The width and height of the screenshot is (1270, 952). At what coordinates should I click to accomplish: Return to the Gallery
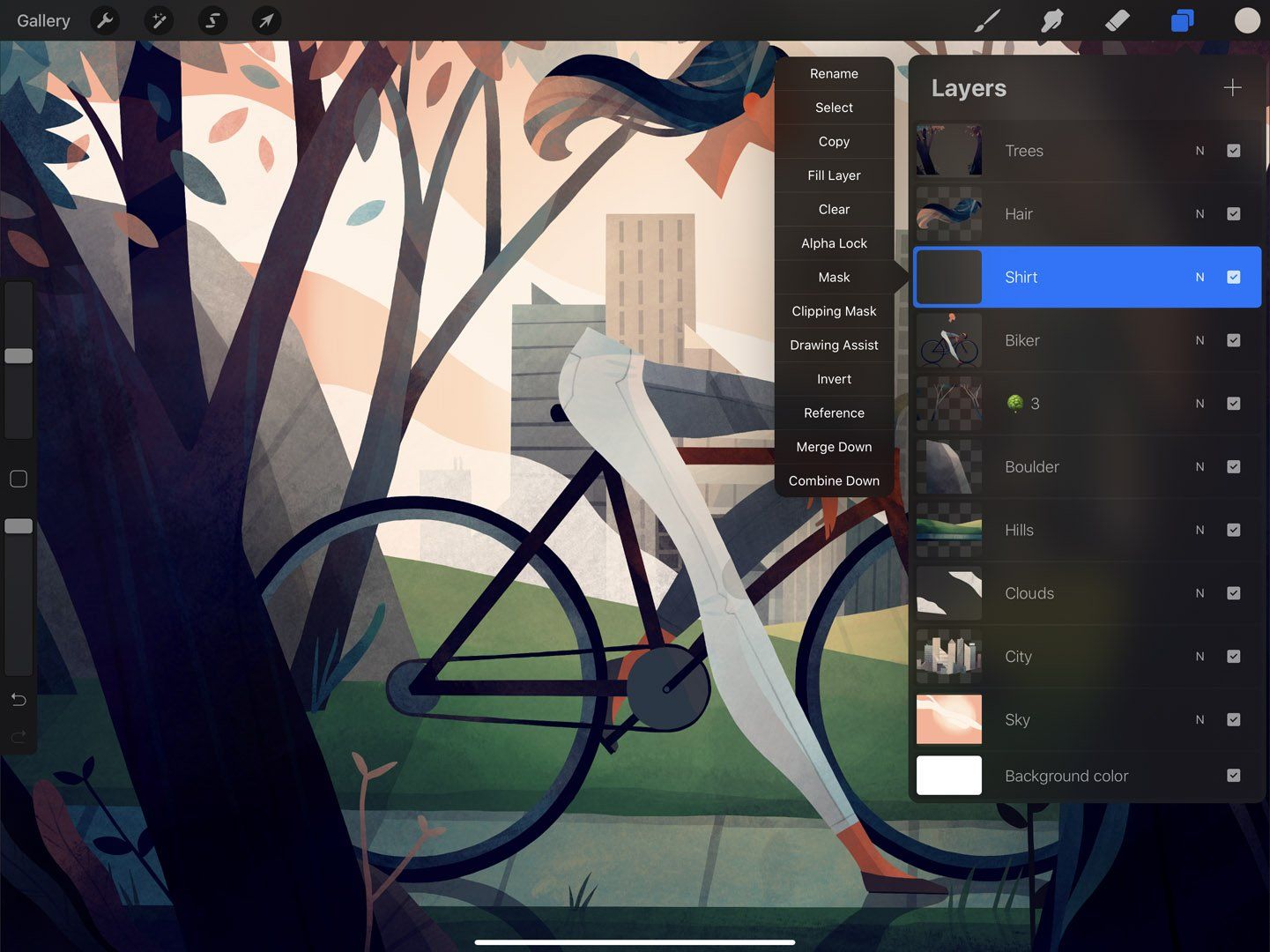point(42,19)
